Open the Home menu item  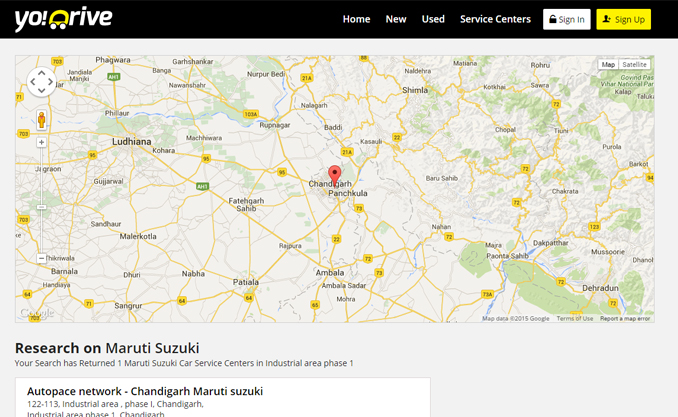click(356, 19)
